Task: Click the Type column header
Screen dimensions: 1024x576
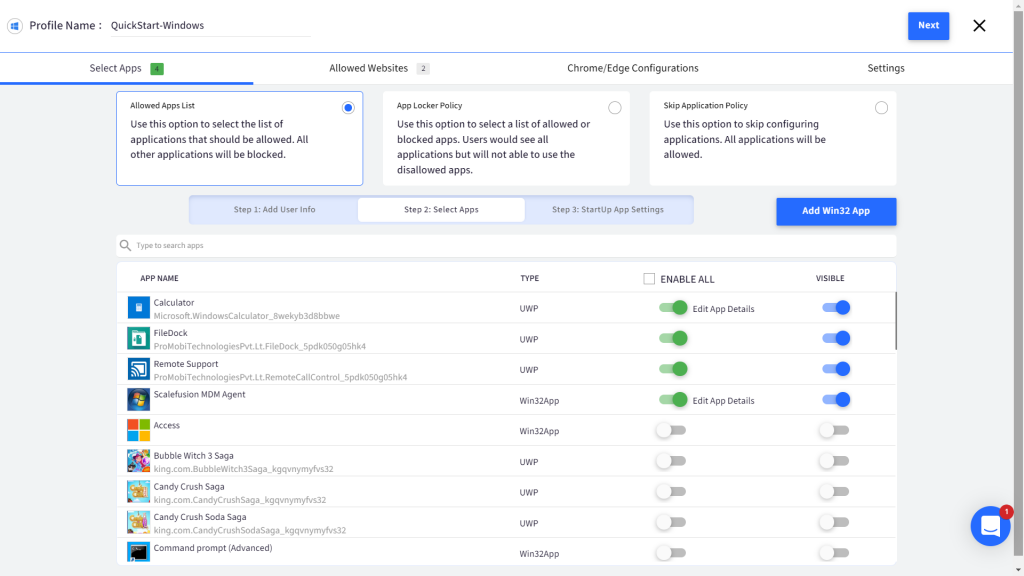Action: (x=530, y=278)
